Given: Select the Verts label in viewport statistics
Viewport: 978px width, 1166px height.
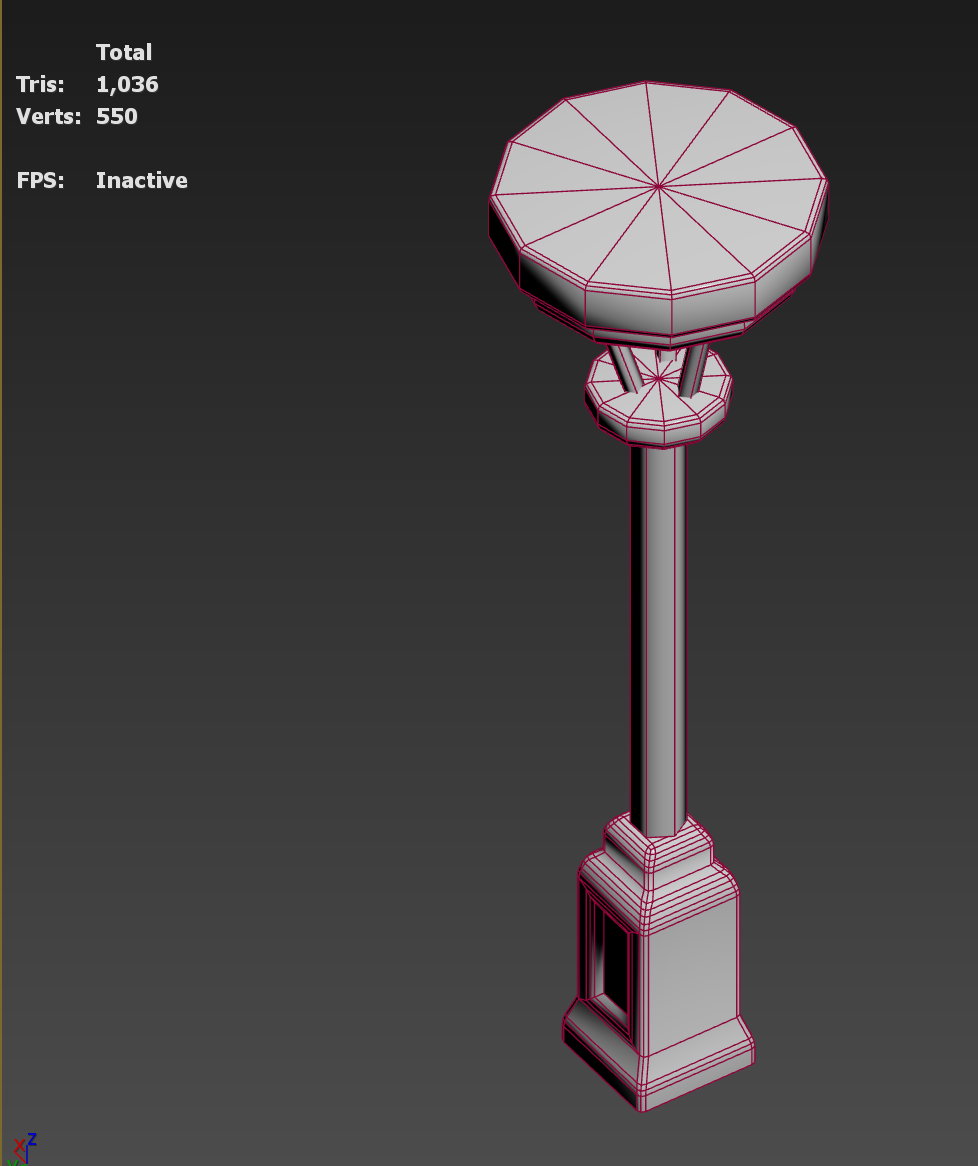Looking at the screenshot, I should click(x=48, y=116).
